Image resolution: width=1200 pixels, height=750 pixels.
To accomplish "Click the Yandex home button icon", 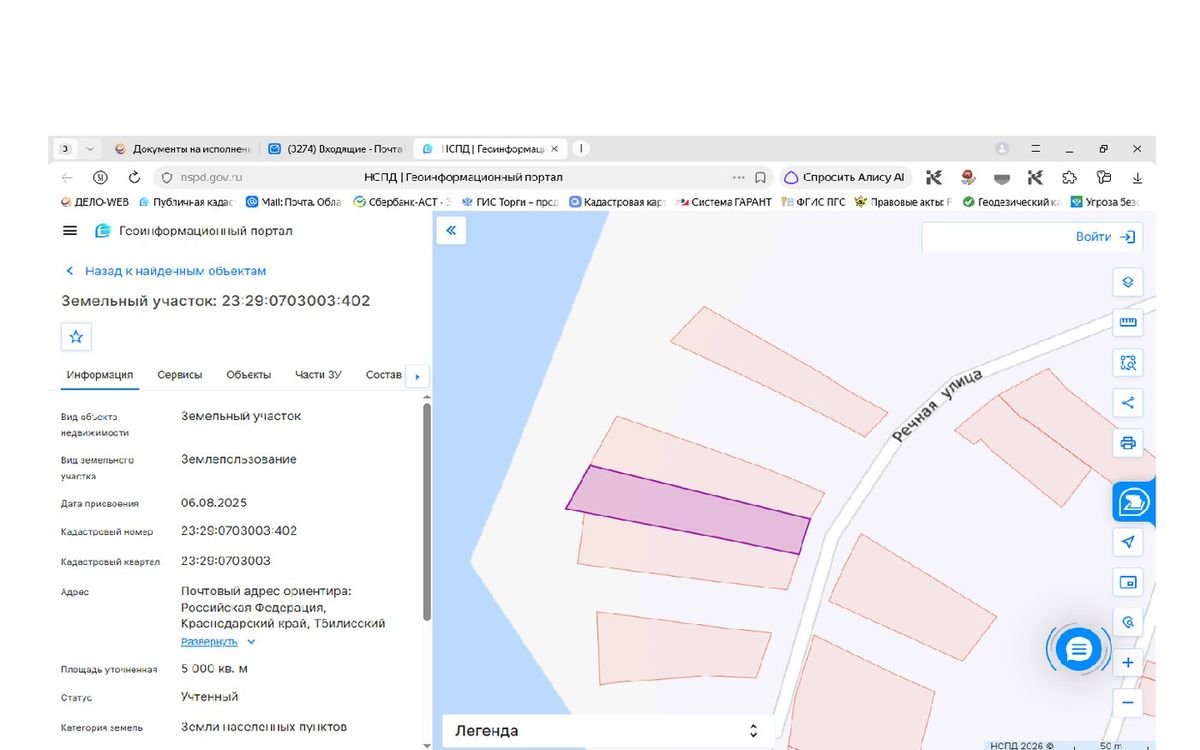I will 100,177.
